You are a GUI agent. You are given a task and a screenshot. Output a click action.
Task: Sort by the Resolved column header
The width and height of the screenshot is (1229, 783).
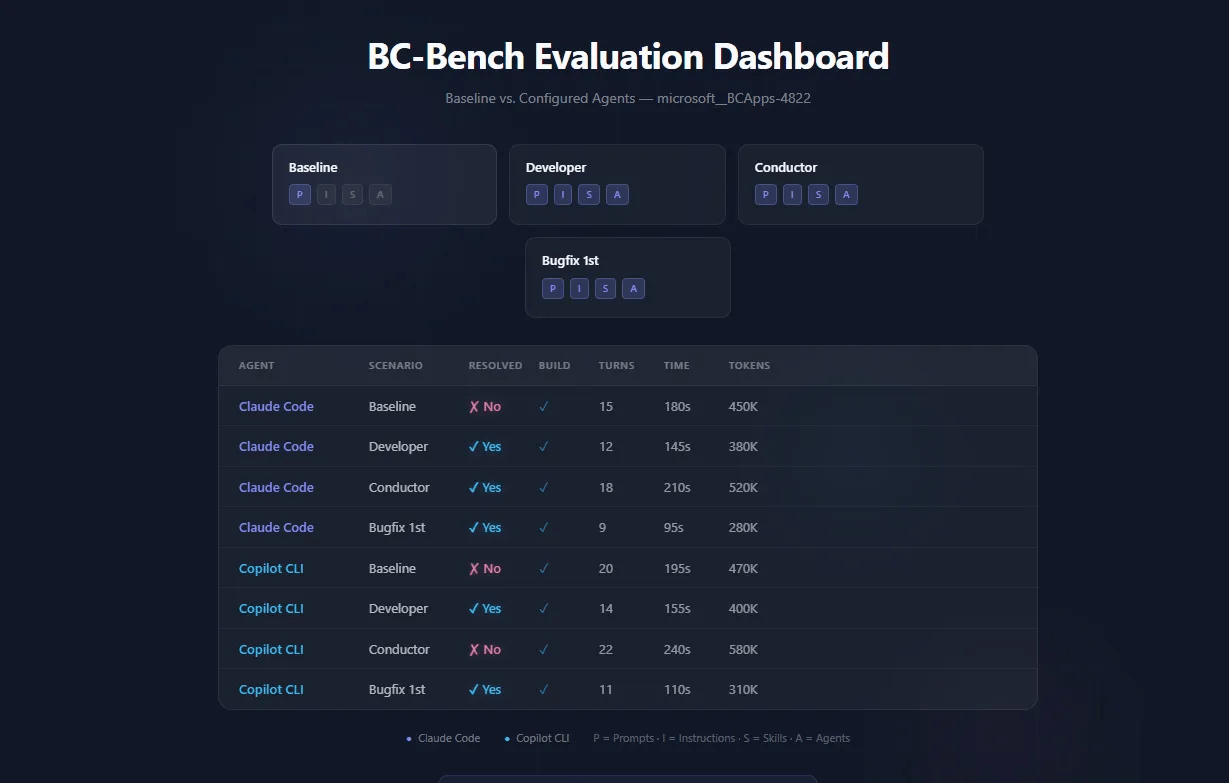tap(495, 366)
